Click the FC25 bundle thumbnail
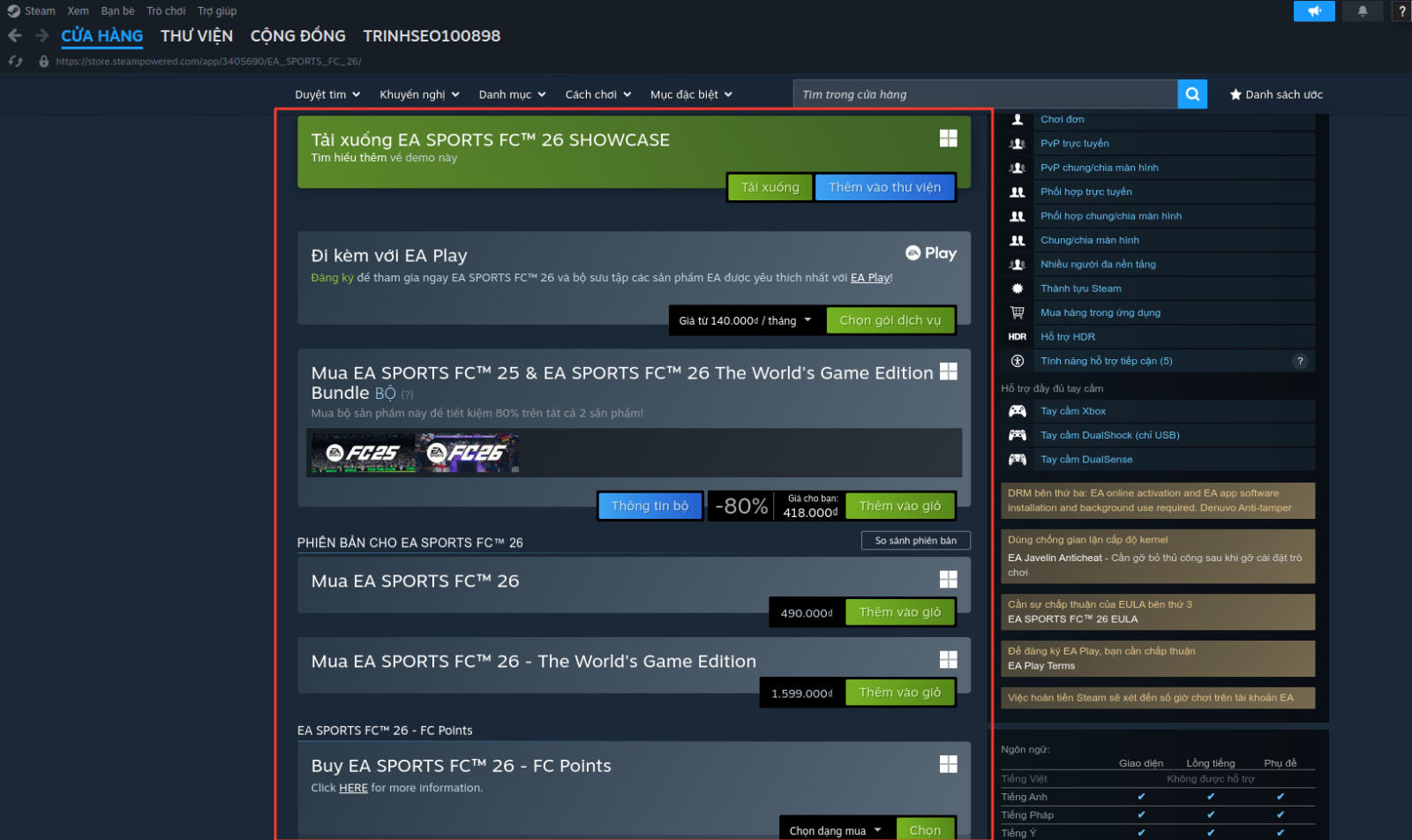The height and width of the screenshot is (840, 1412). coord(363,454)
